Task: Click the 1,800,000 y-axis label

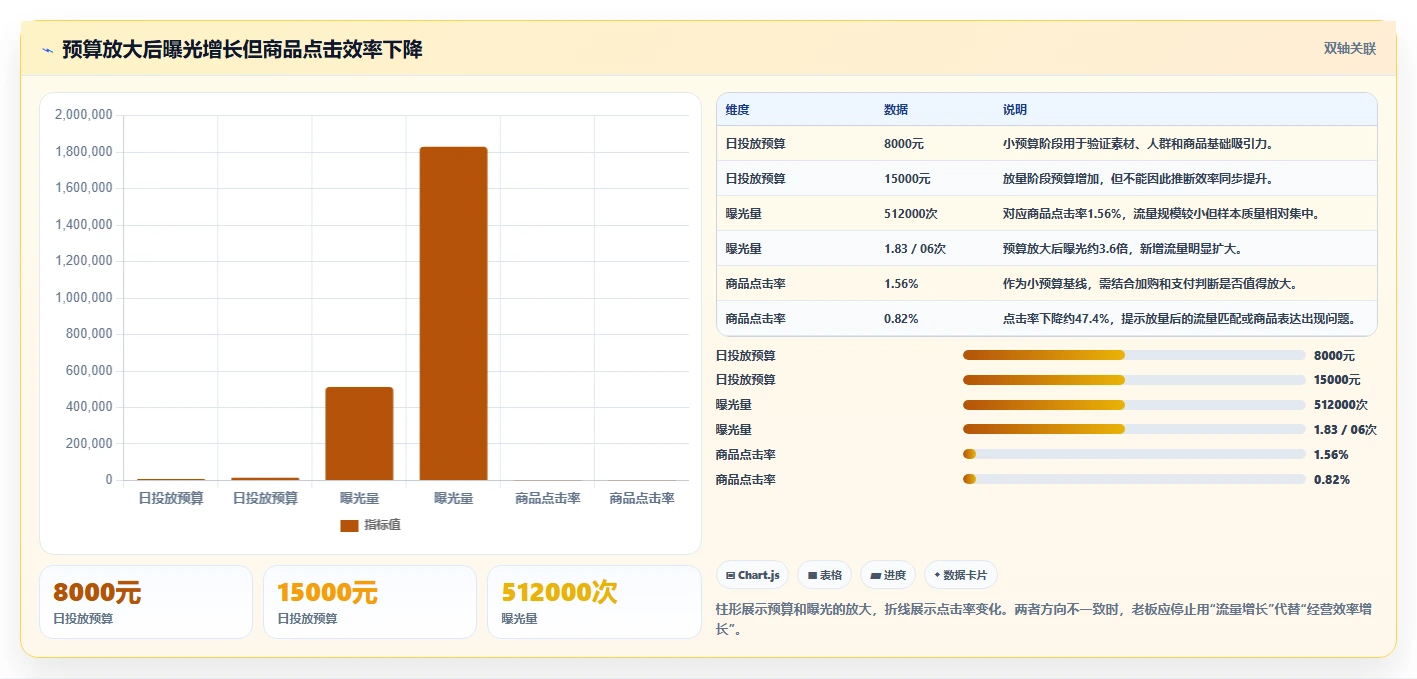Action: pyautogui.click(x=84, y=152)
